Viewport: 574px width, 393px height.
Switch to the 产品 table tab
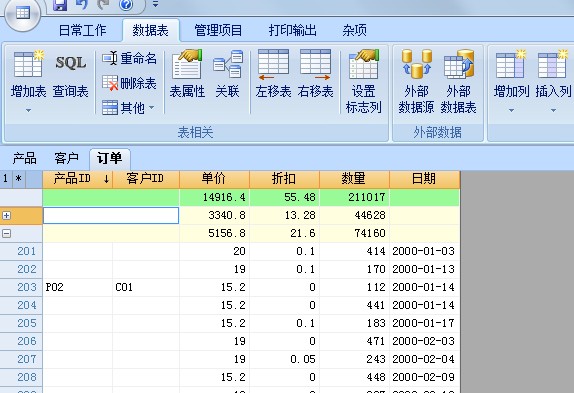24,158
